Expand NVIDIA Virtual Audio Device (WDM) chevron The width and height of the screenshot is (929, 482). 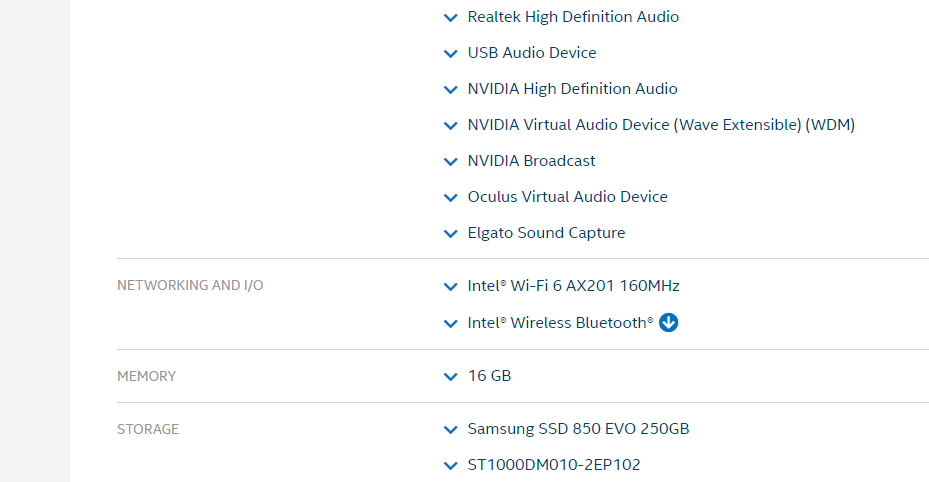(450, 126)
